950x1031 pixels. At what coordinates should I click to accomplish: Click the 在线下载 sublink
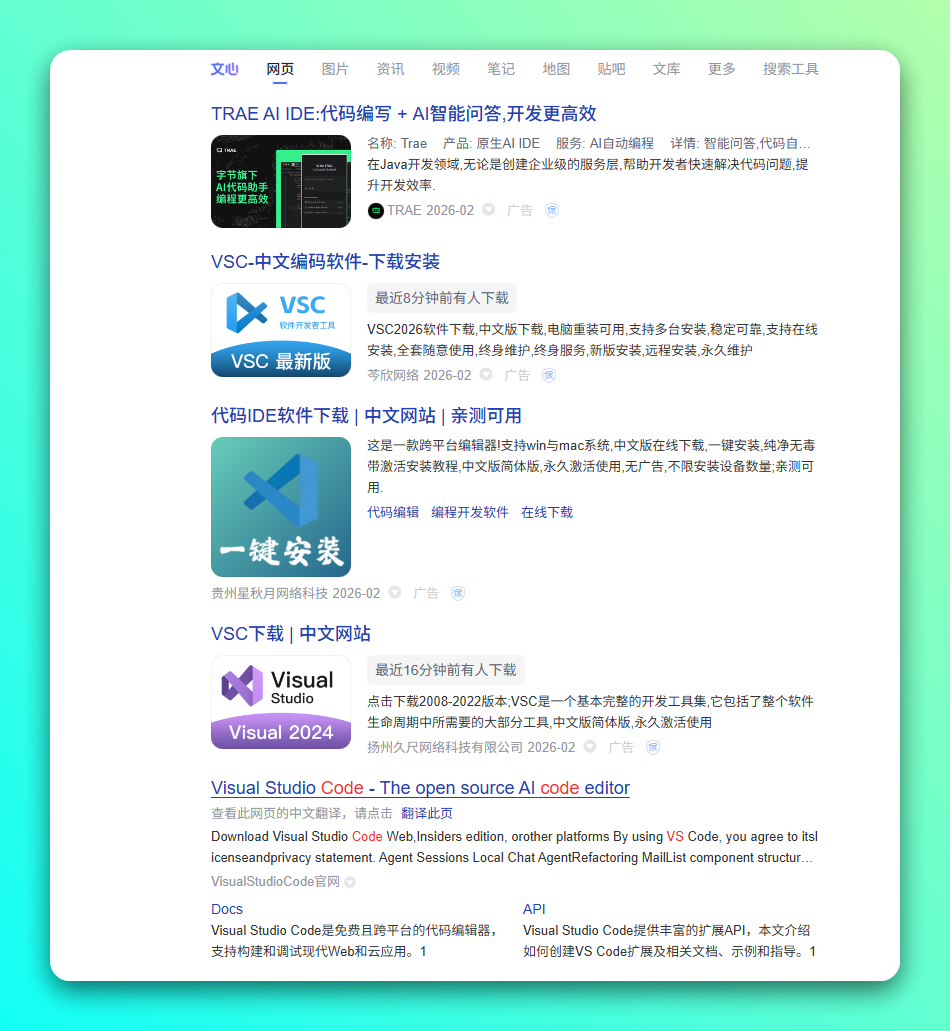coord(547,512)
